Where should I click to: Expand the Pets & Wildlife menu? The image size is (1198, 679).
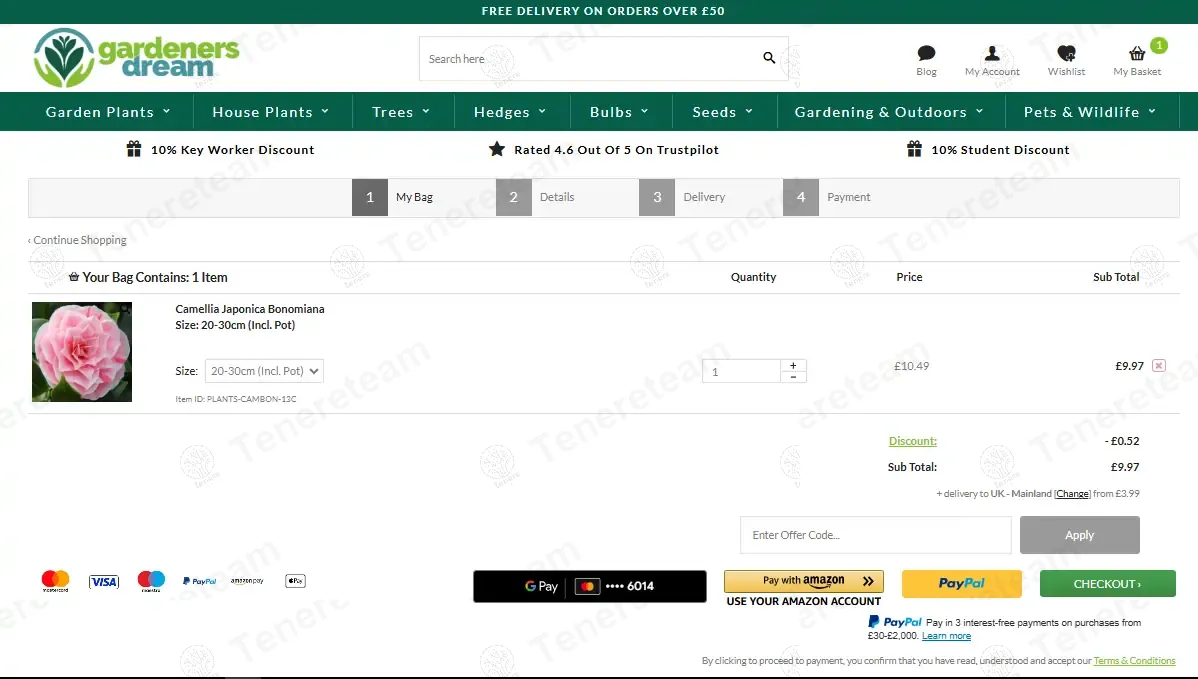pyautogui.click(x=1090, y=112)
